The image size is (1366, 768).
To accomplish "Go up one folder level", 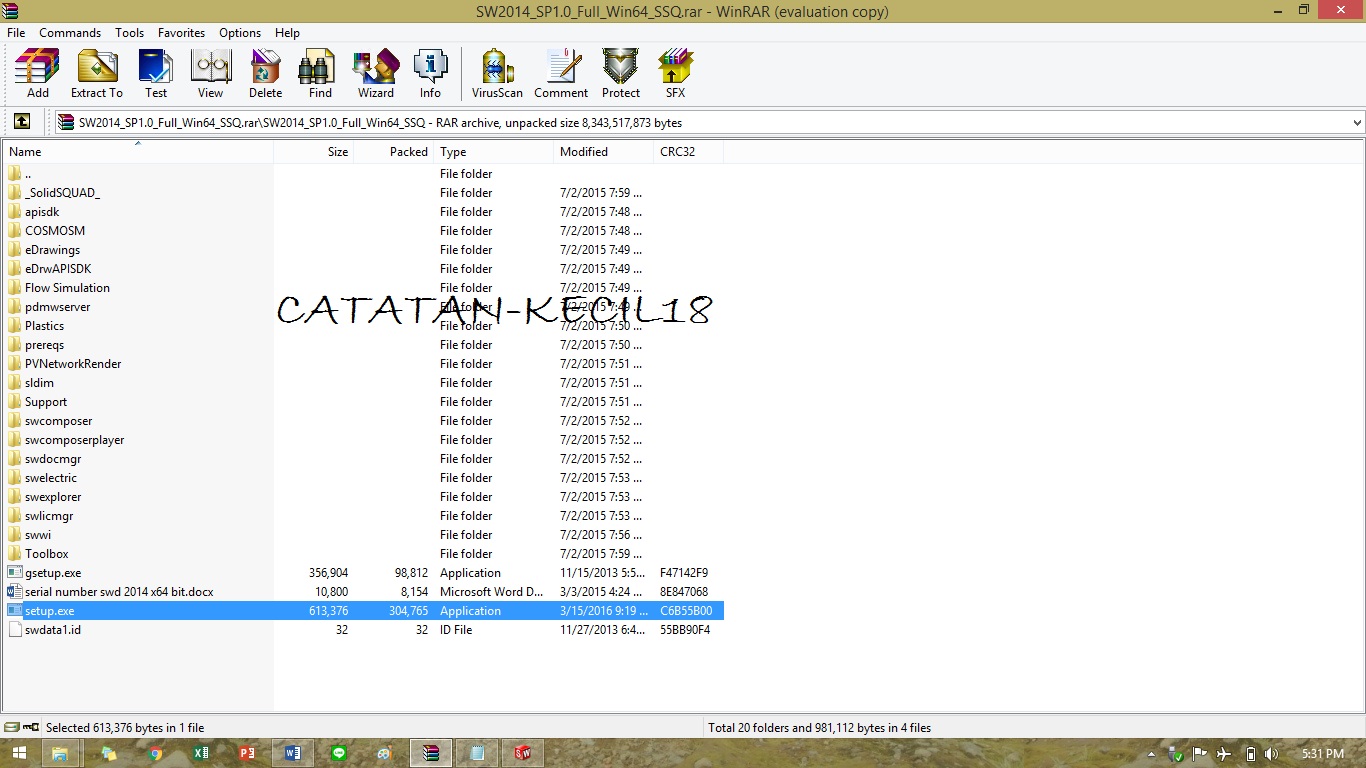I will [x=22, y=122].
